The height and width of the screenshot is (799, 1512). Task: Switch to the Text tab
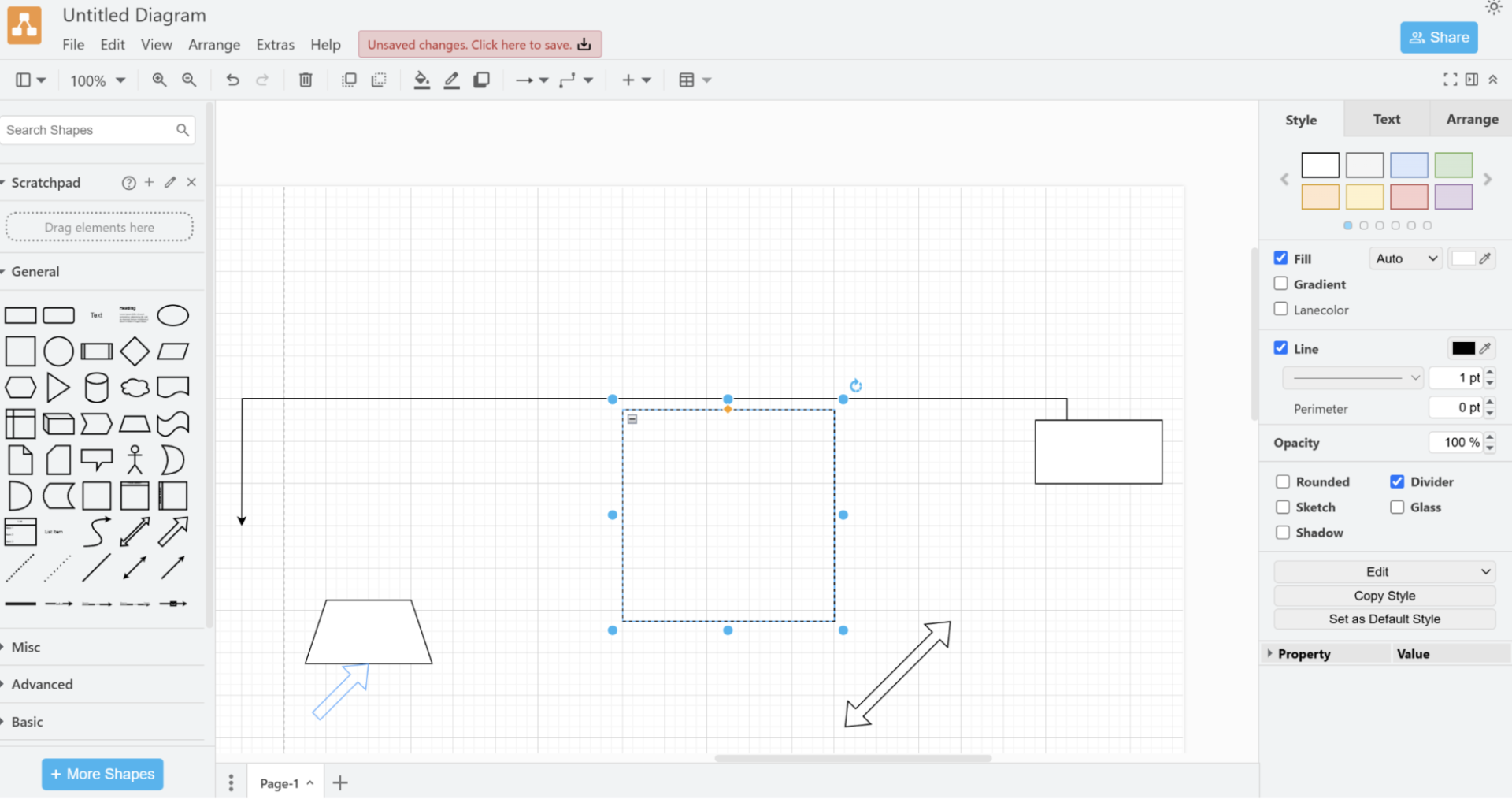[x=1386, y=119]
